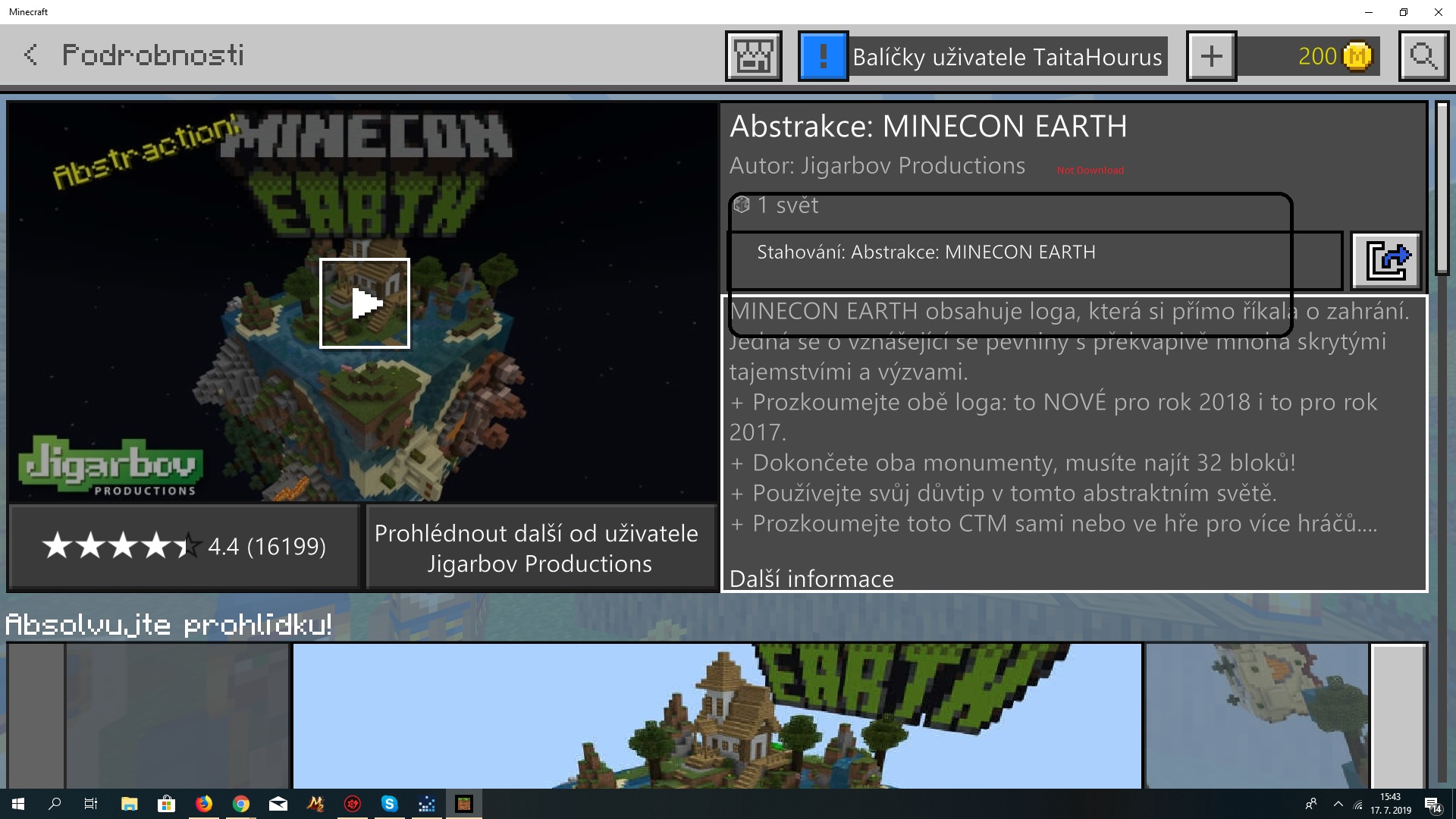Open Skype from the taskbar
The image size is (1456, 819).
point(390,804)
